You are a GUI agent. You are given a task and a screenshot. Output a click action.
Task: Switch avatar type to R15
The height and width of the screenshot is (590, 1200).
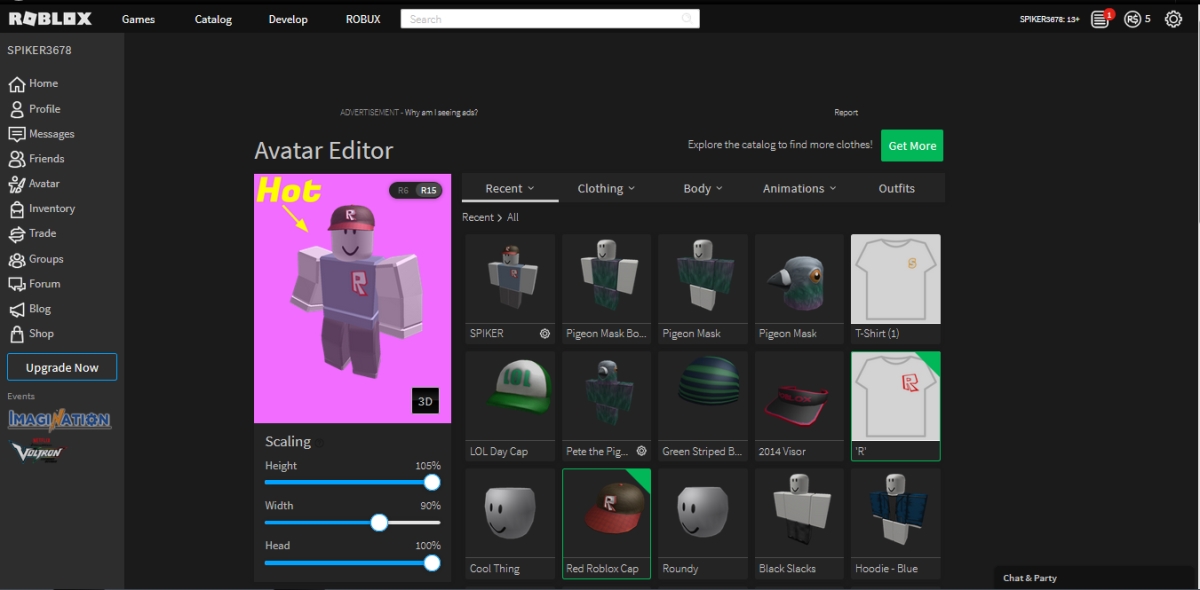click(x=428, y=190)
